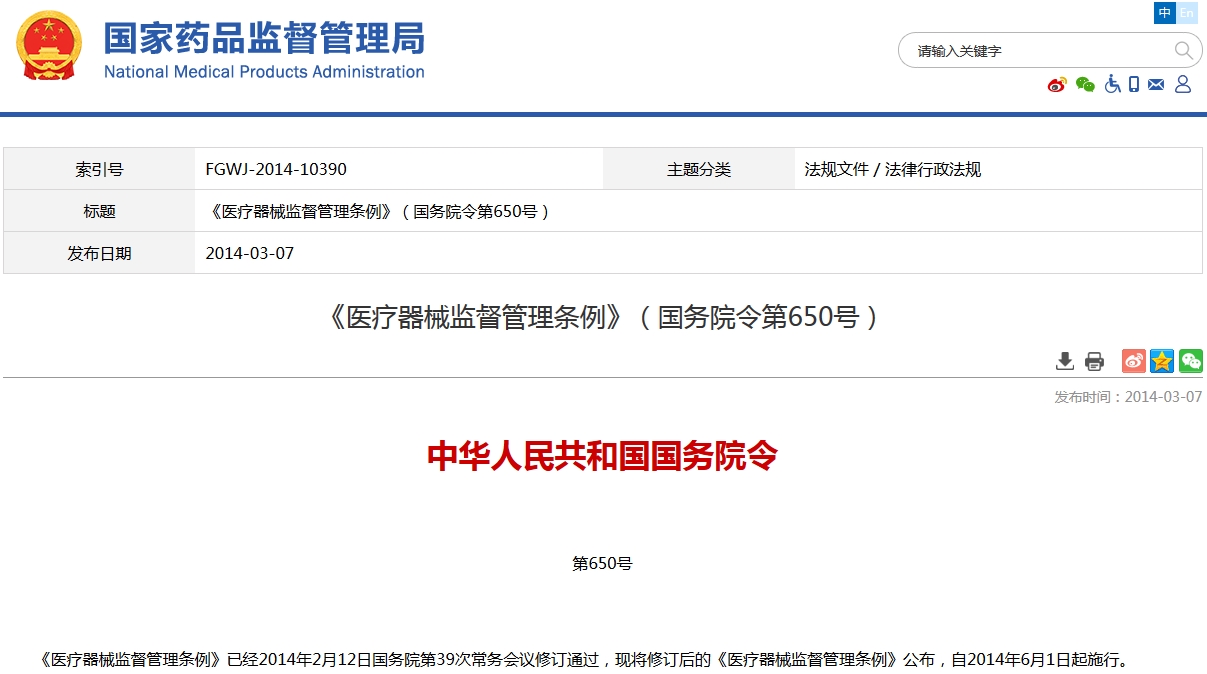Select the 中 Chinese language option
Viewport: 1207px width, 674px height.
coord(1164,13)
